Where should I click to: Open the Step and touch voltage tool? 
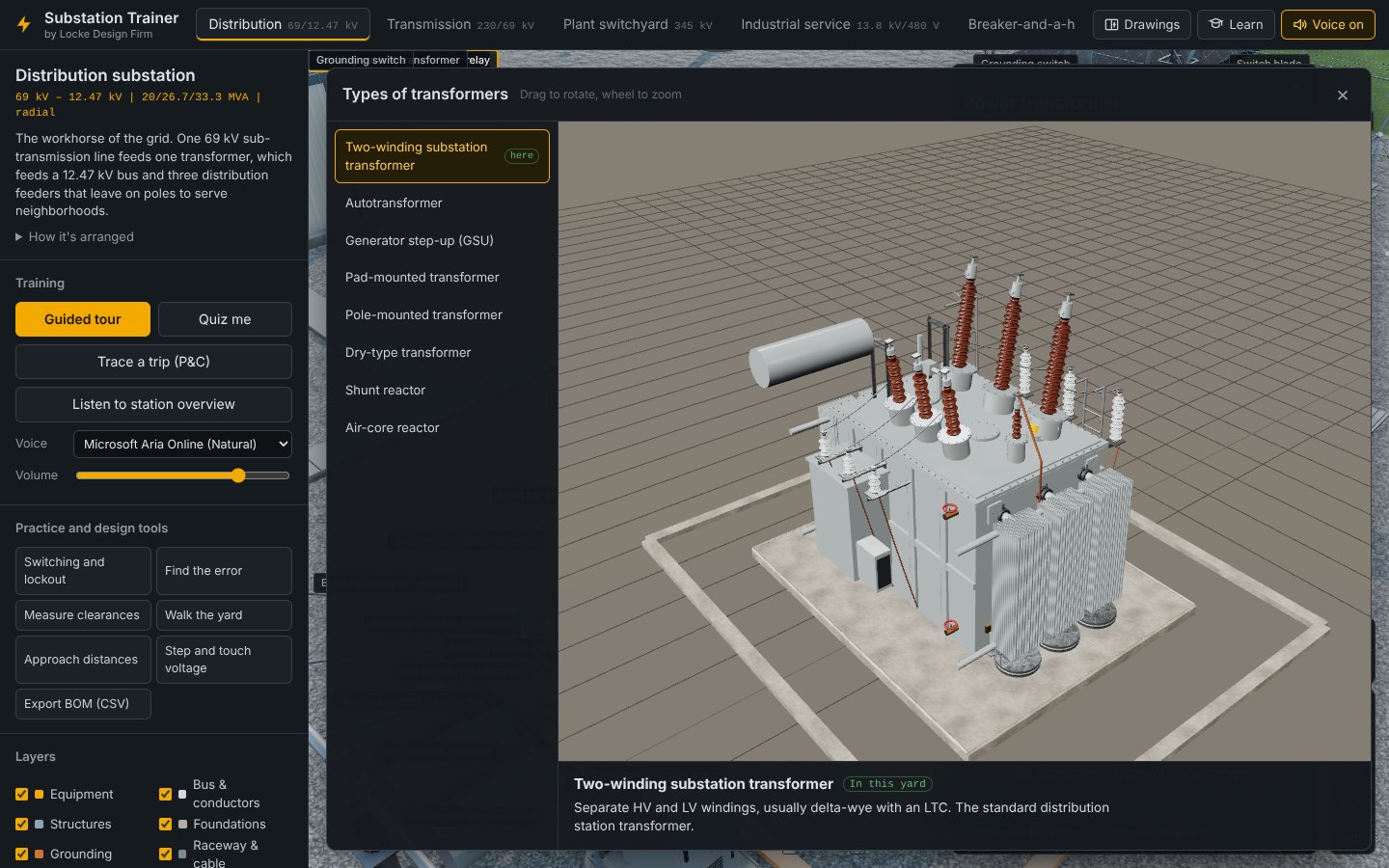(224, 660)
